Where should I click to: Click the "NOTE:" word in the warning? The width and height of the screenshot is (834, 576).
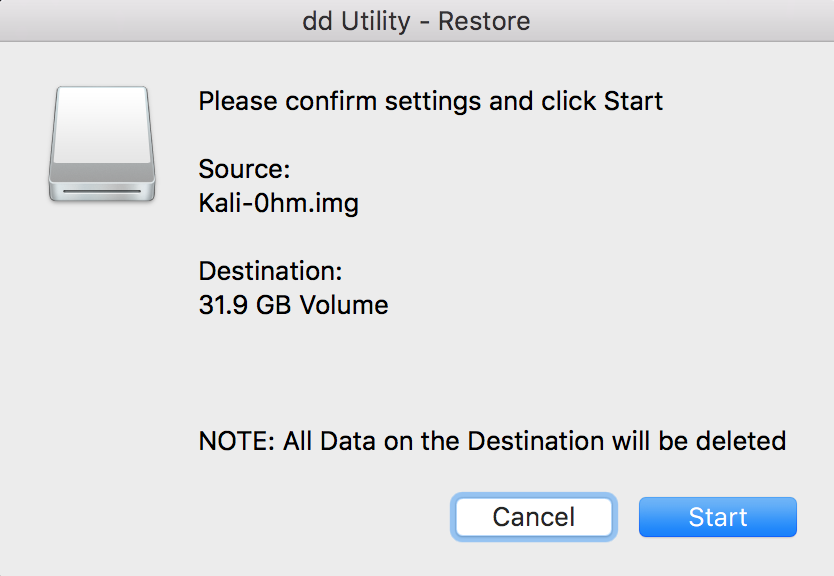pyautogui.click(x=236, y=441)
